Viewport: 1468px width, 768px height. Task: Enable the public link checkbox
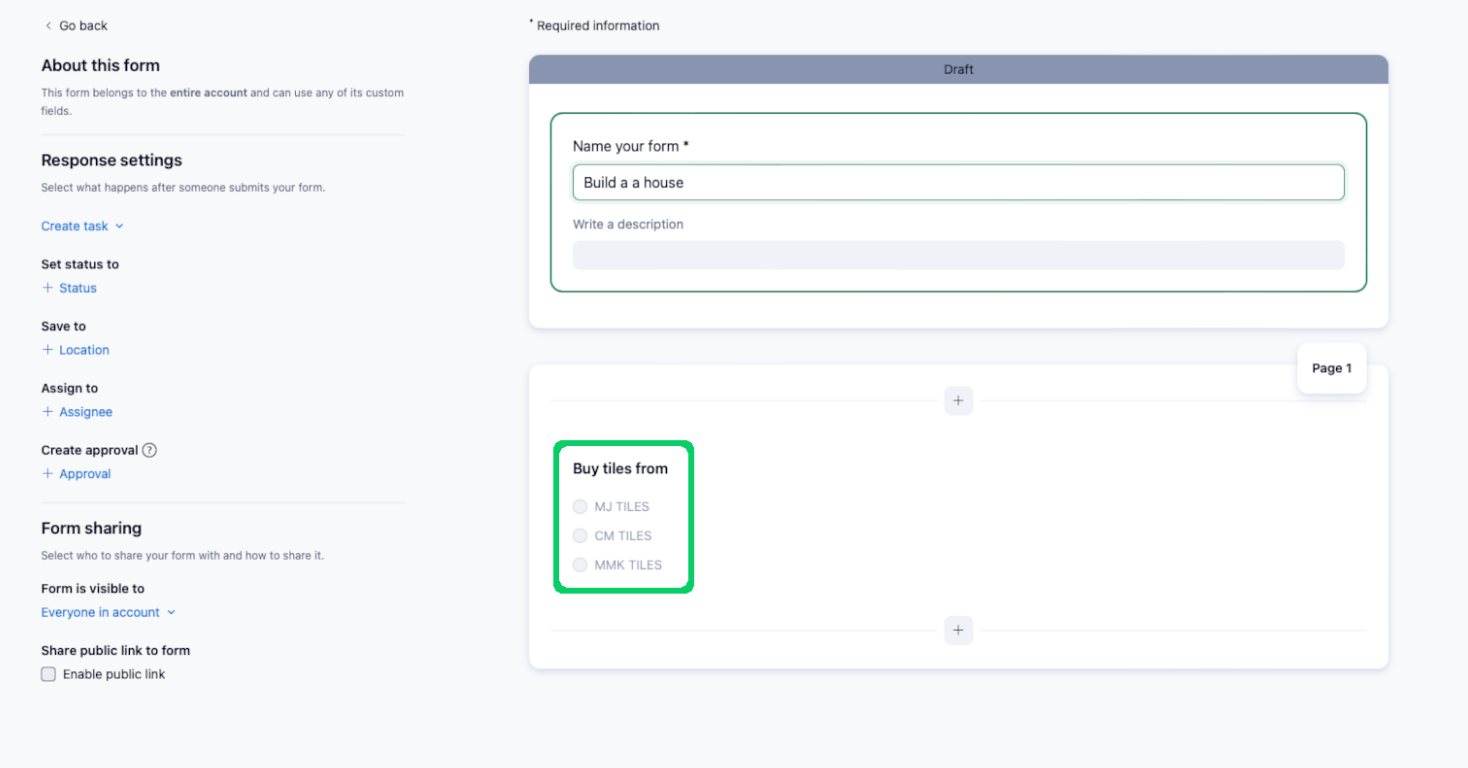(x=47, y=674)
